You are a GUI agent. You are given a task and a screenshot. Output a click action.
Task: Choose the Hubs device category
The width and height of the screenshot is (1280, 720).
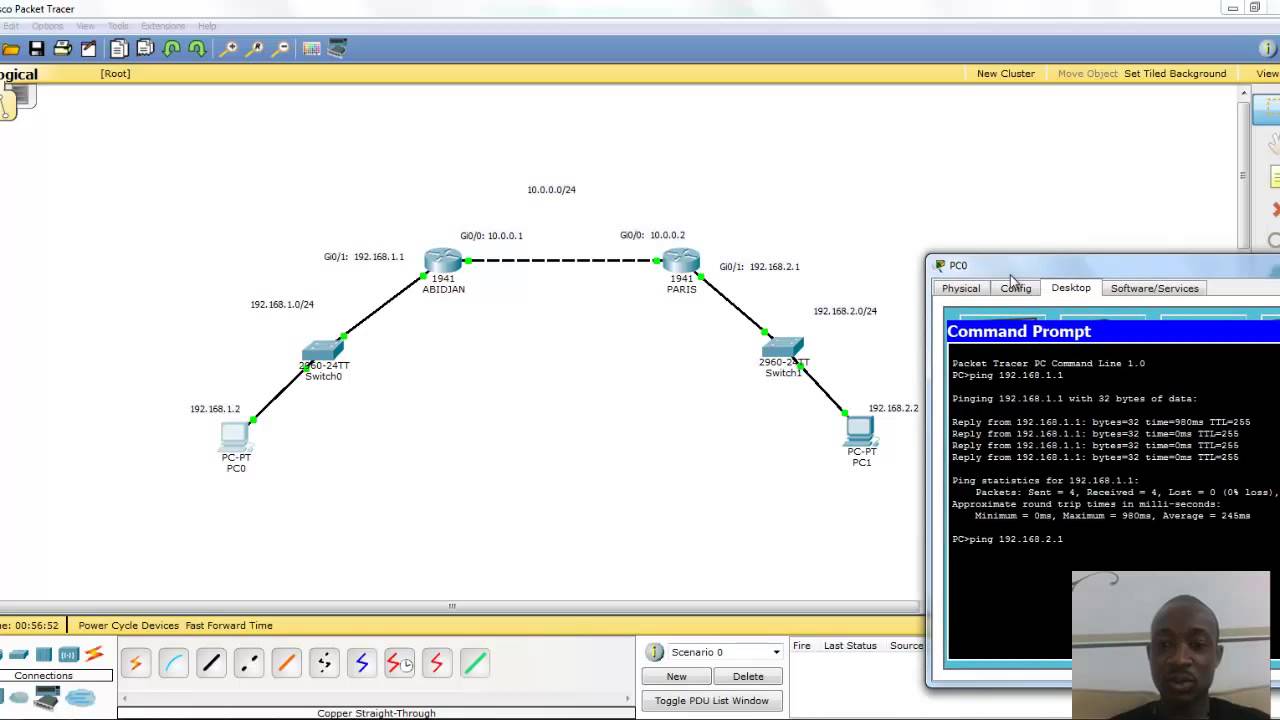pyautogui.click(x=43, y=654)
